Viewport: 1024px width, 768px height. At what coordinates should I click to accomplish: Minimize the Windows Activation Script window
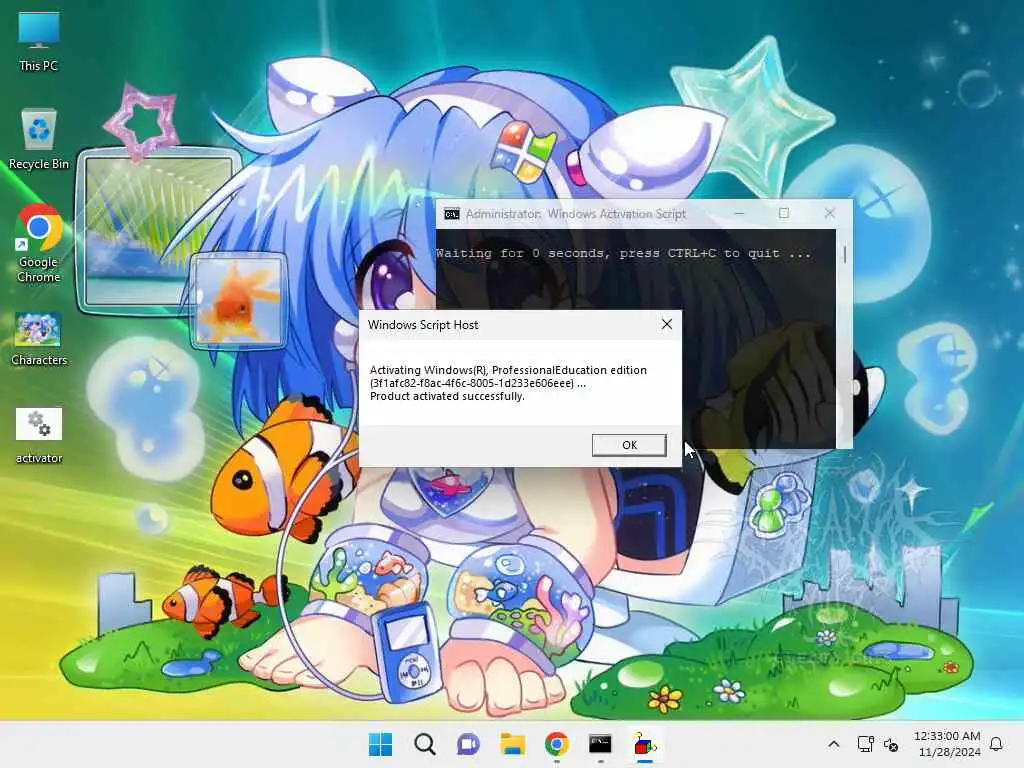click(x=739, y=214)
